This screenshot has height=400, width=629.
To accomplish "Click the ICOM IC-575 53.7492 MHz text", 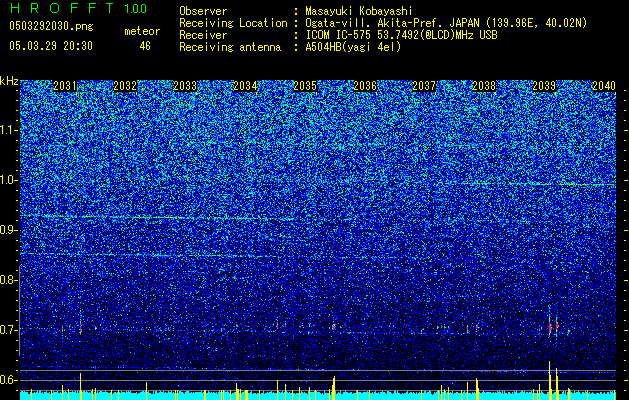I will (x=401, y=35).
